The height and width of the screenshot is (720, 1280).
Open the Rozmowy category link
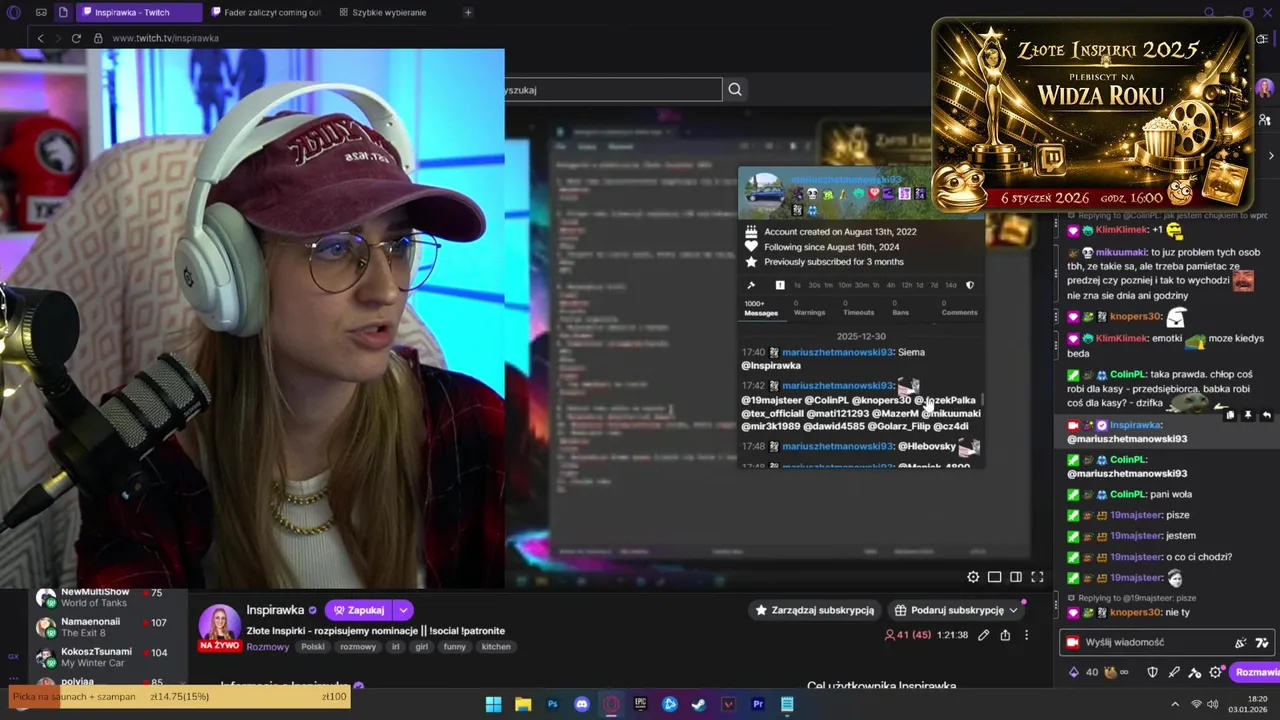click(268, 647)
